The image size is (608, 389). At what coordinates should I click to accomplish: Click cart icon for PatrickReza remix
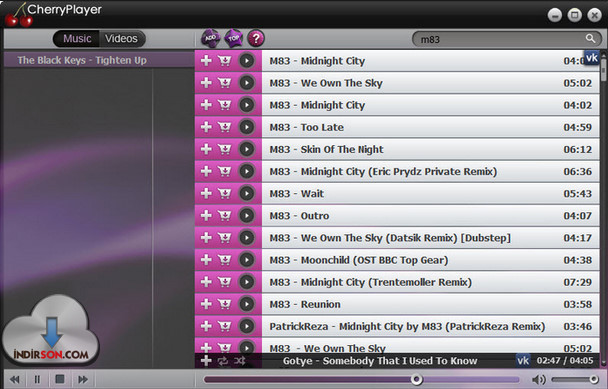pos(225,326)
